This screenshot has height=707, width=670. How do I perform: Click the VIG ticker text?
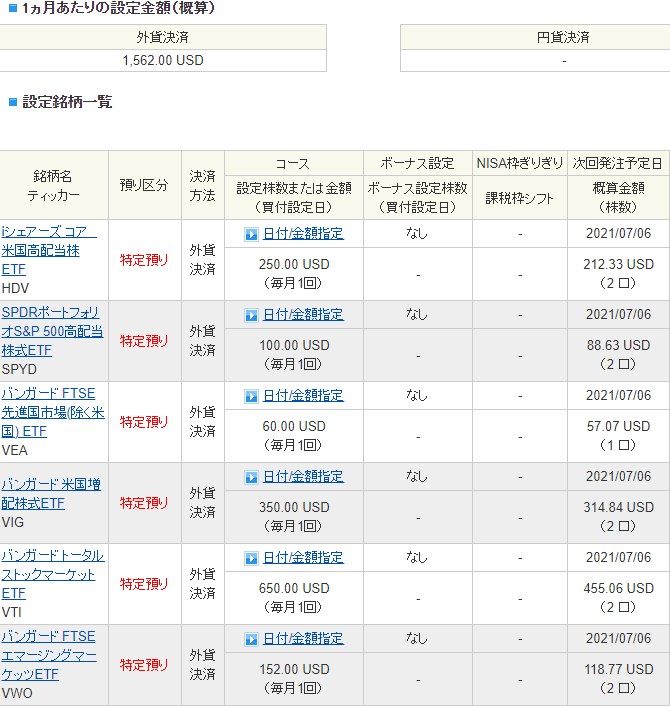[13, 522]
